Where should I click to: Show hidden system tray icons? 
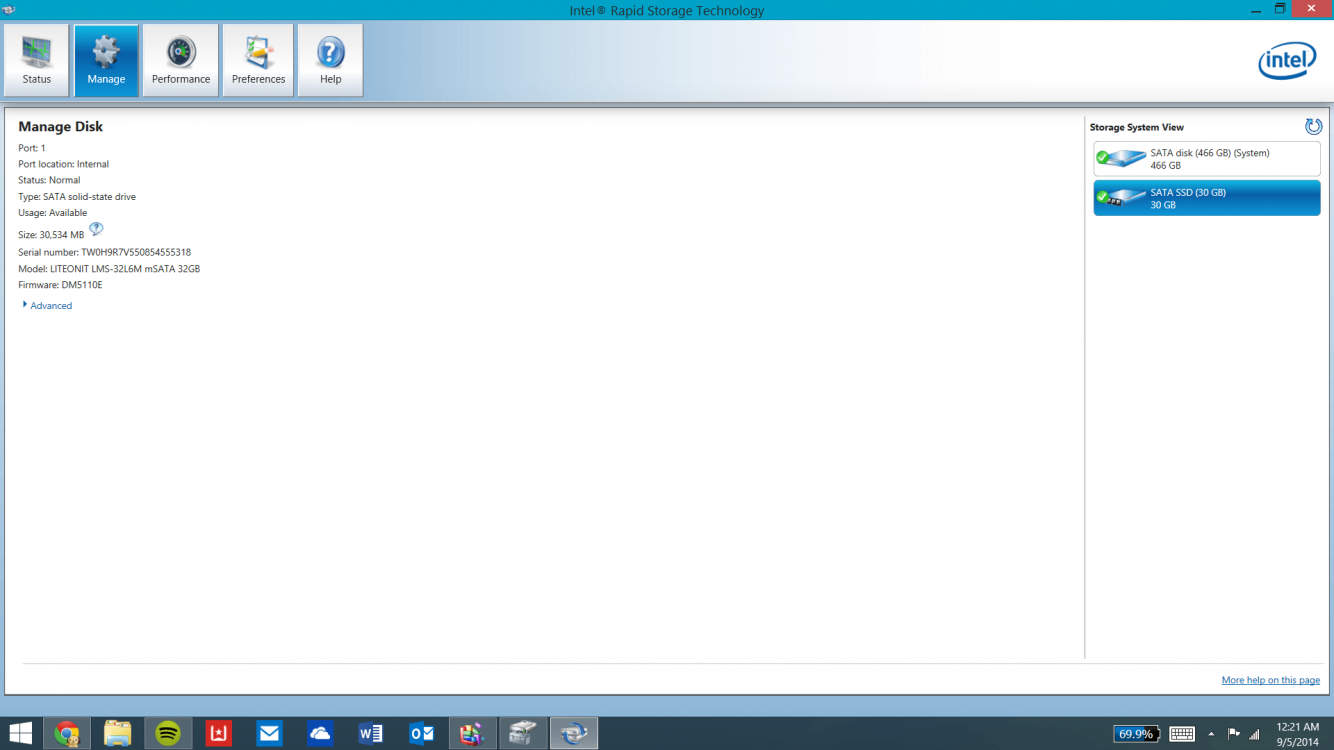(1212, 734)
